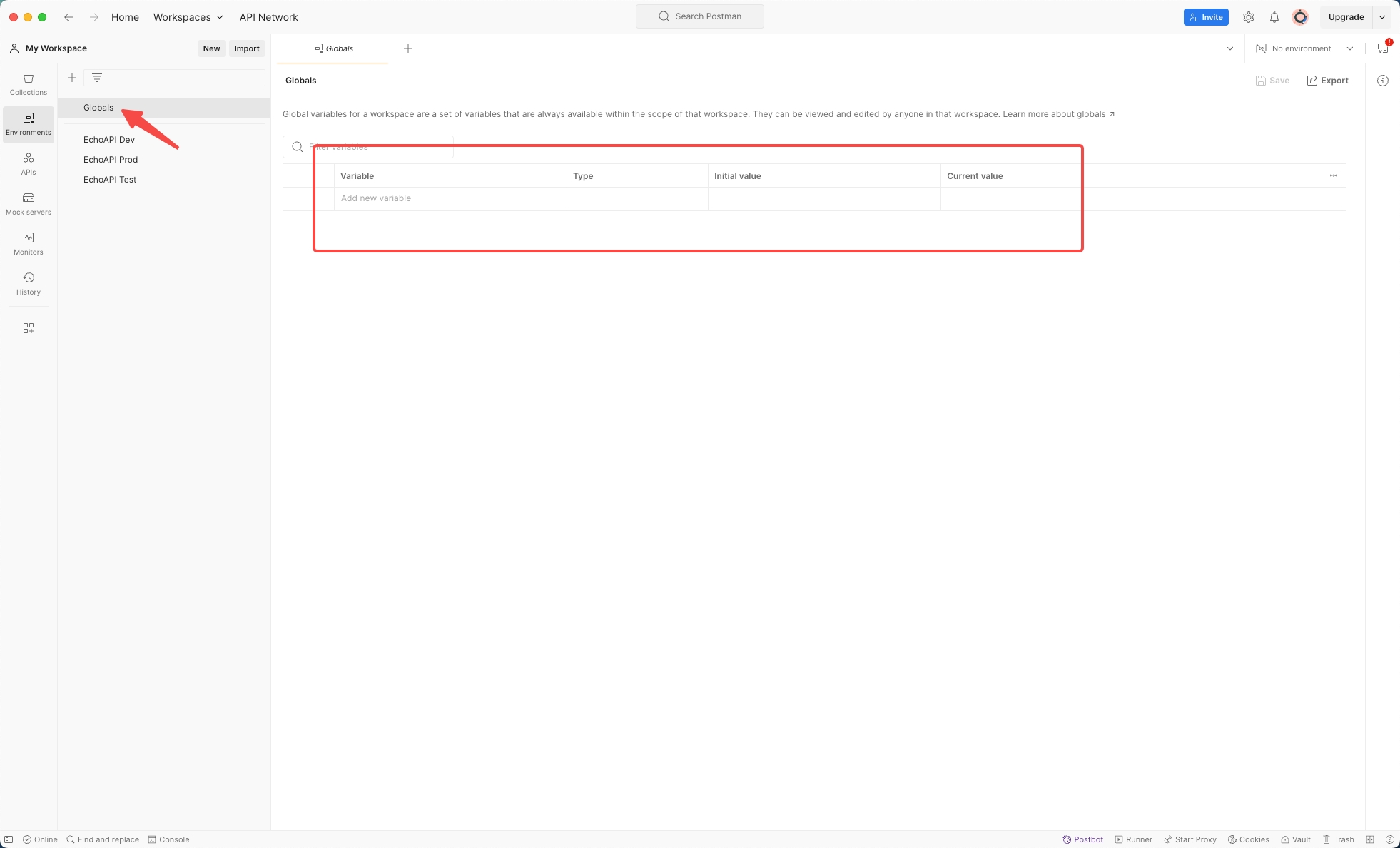Open environment quick look icon with badge

tap(1383, 48)
